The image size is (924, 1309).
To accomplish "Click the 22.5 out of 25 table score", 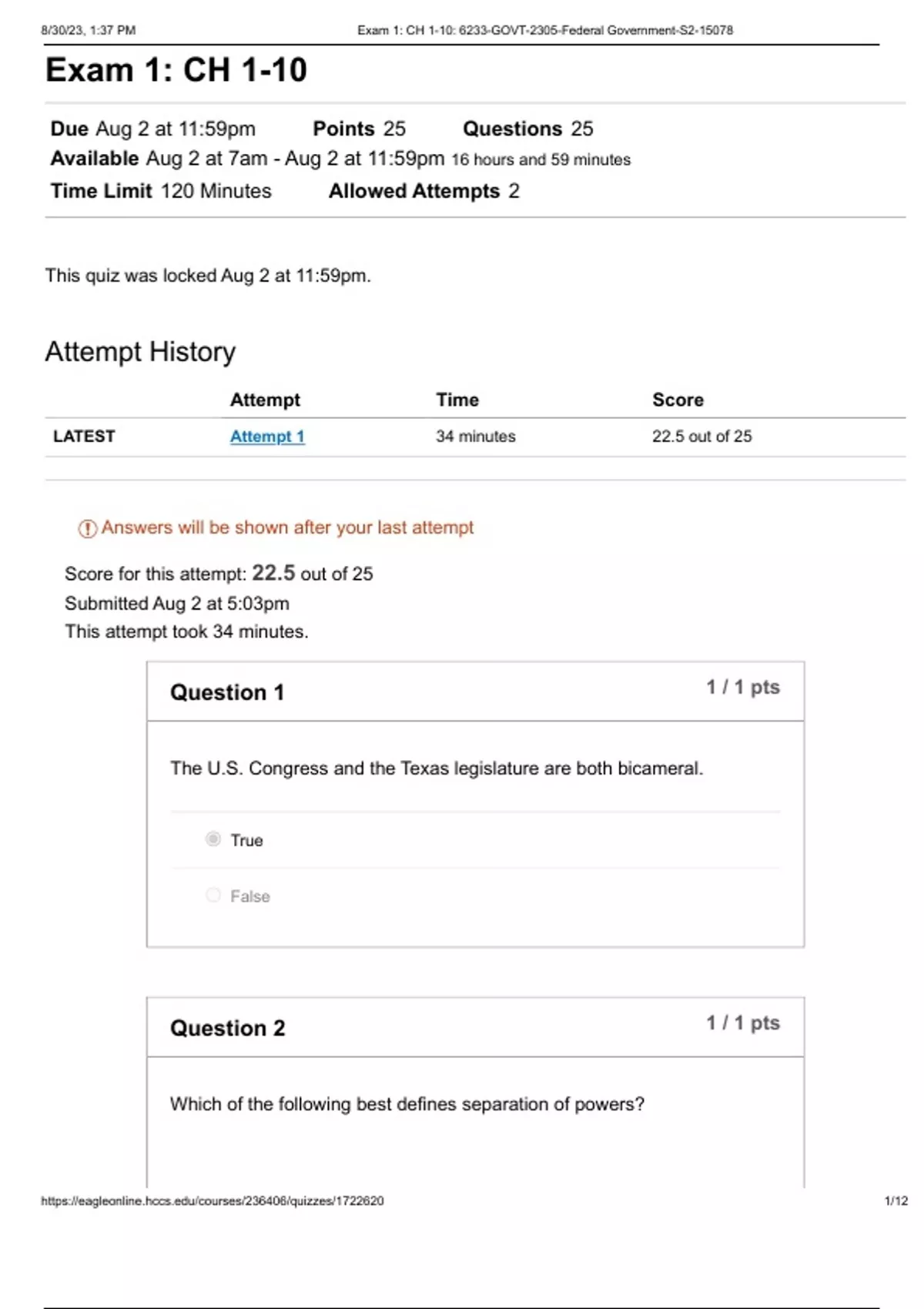I will tap(701, 437).
